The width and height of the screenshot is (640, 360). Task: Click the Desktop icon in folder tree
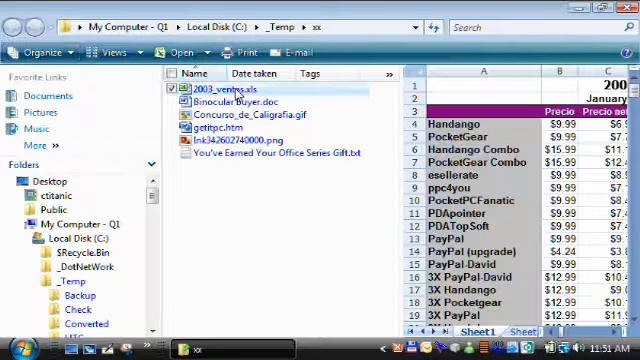pyautogui.click(x=22, y=181)
